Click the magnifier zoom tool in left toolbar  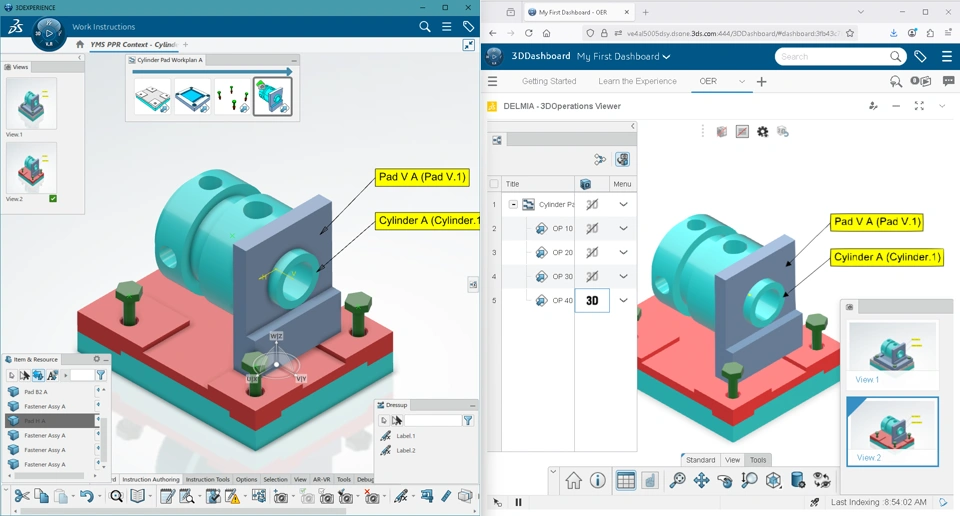(x=116, y=496)
